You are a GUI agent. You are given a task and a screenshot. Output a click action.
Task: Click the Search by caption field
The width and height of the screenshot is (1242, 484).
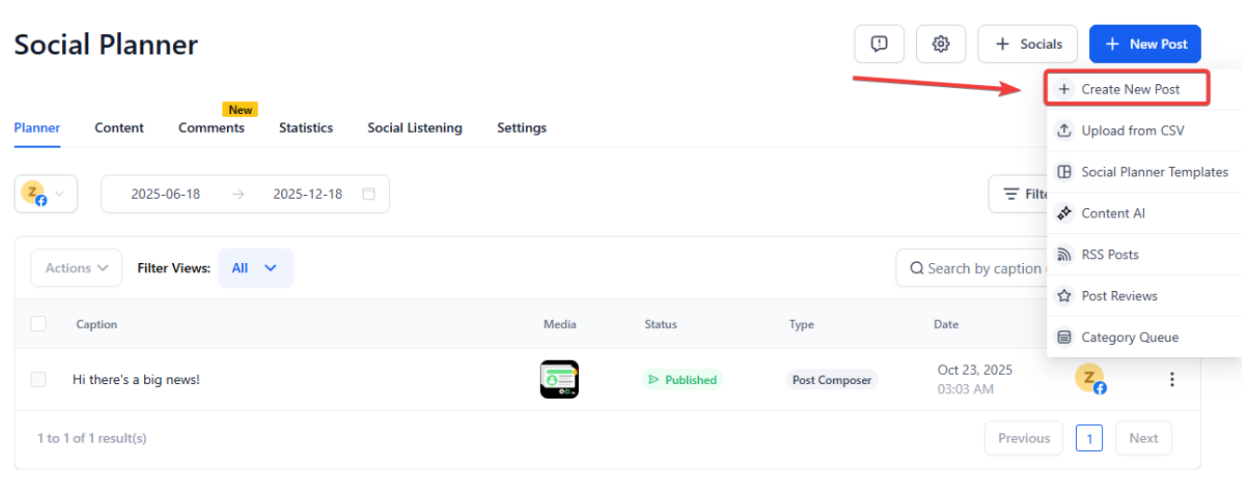pyautogui.click(x=980, y=268)
